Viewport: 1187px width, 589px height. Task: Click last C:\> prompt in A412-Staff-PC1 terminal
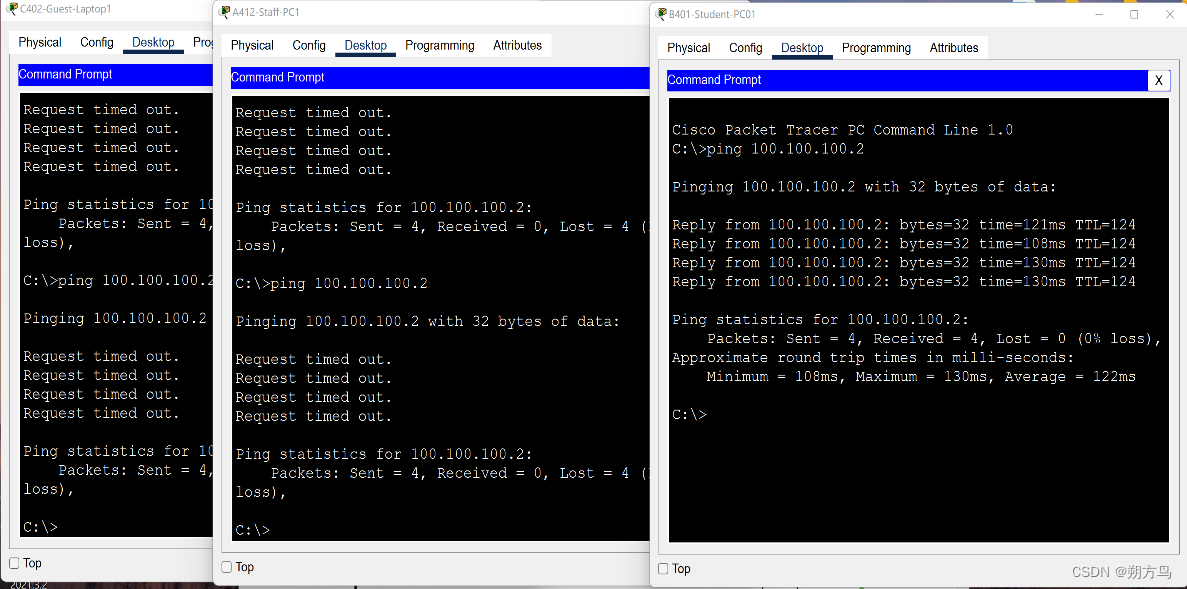pos(253,530)
